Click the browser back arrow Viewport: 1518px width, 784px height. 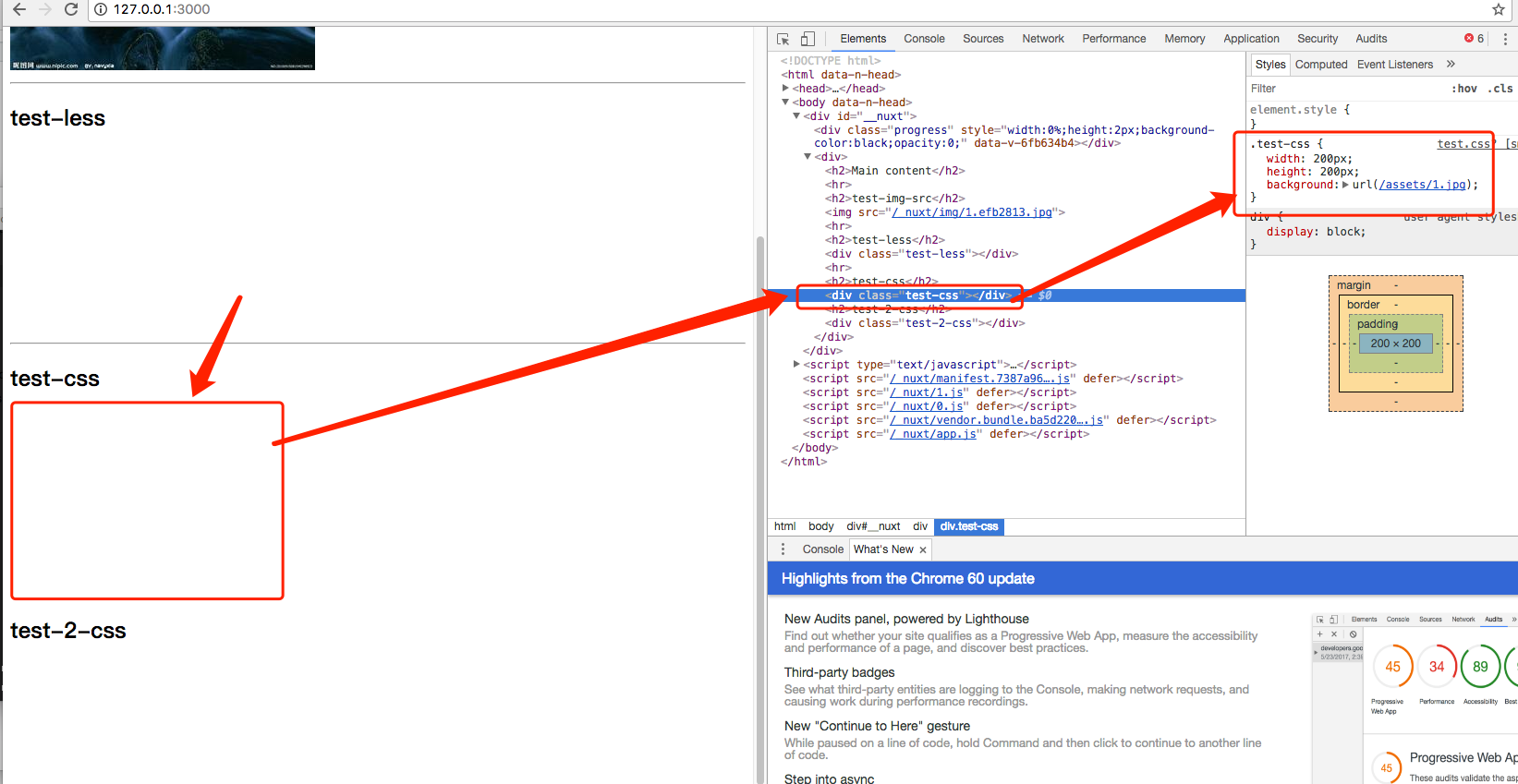point(18,9)
